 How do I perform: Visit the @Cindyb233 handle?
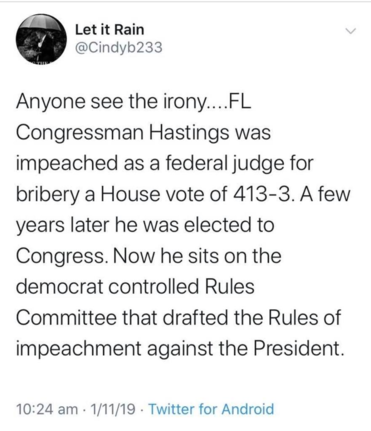pos(119,48)
